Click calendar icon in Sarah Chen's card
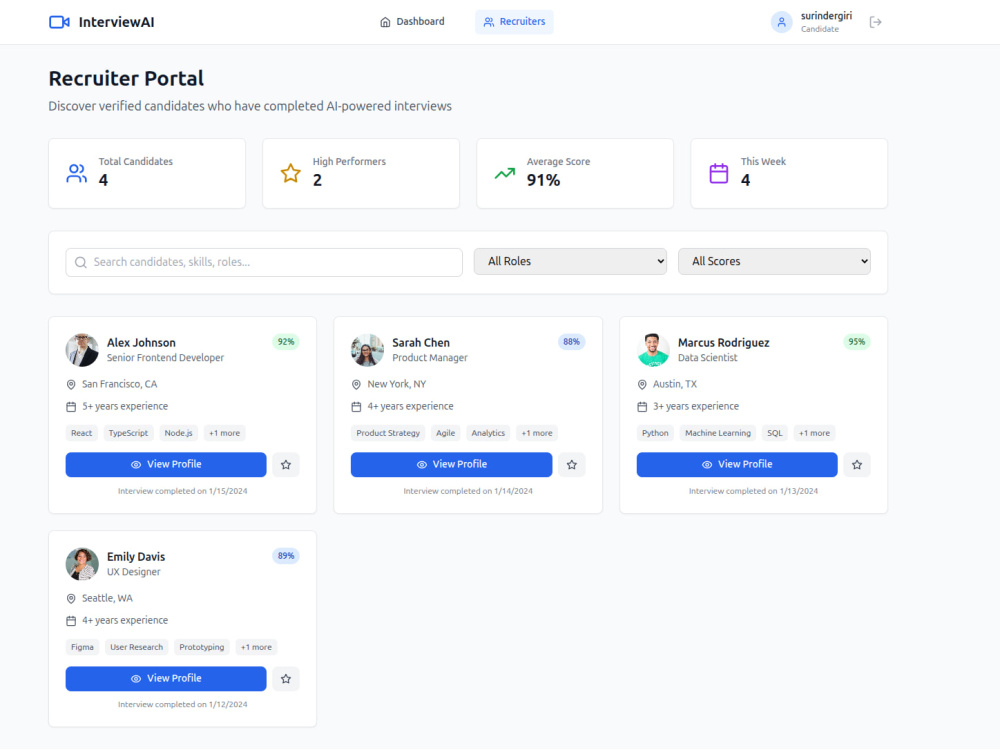This screenshot has width=1000, height=750. click(357, 406)
